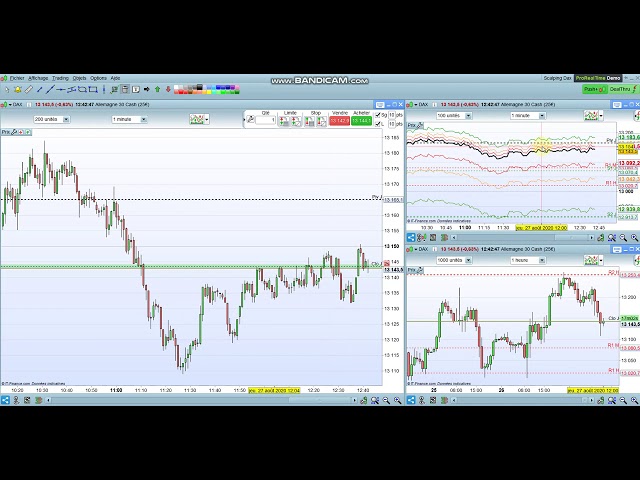The height and width of the screenshot is (480, 640).
Task: Select the horizontal line drawing tool
Action: tap(61, 89)
